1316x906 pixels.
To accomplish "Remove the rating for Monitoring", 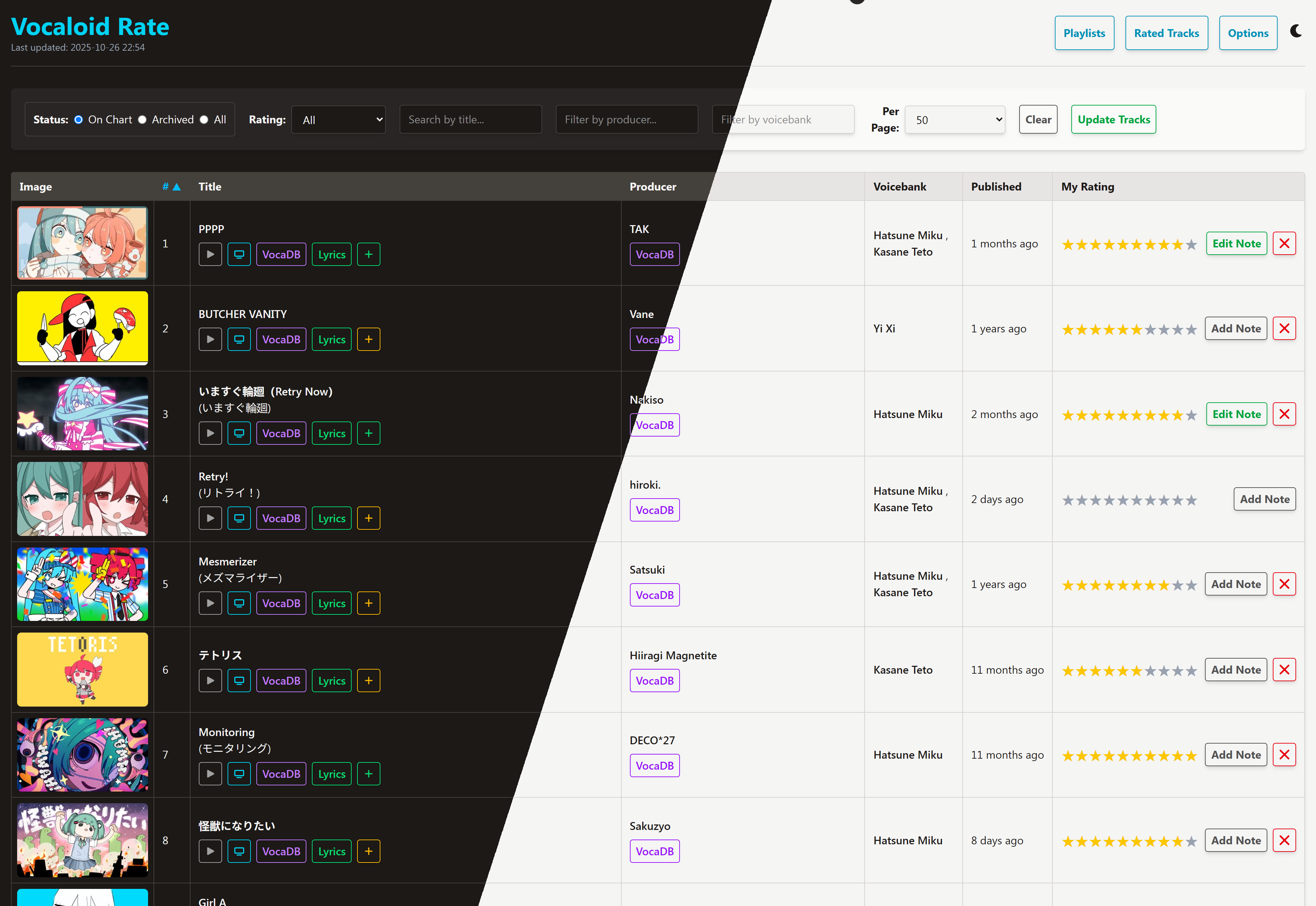I will (x=1284, y=755).
